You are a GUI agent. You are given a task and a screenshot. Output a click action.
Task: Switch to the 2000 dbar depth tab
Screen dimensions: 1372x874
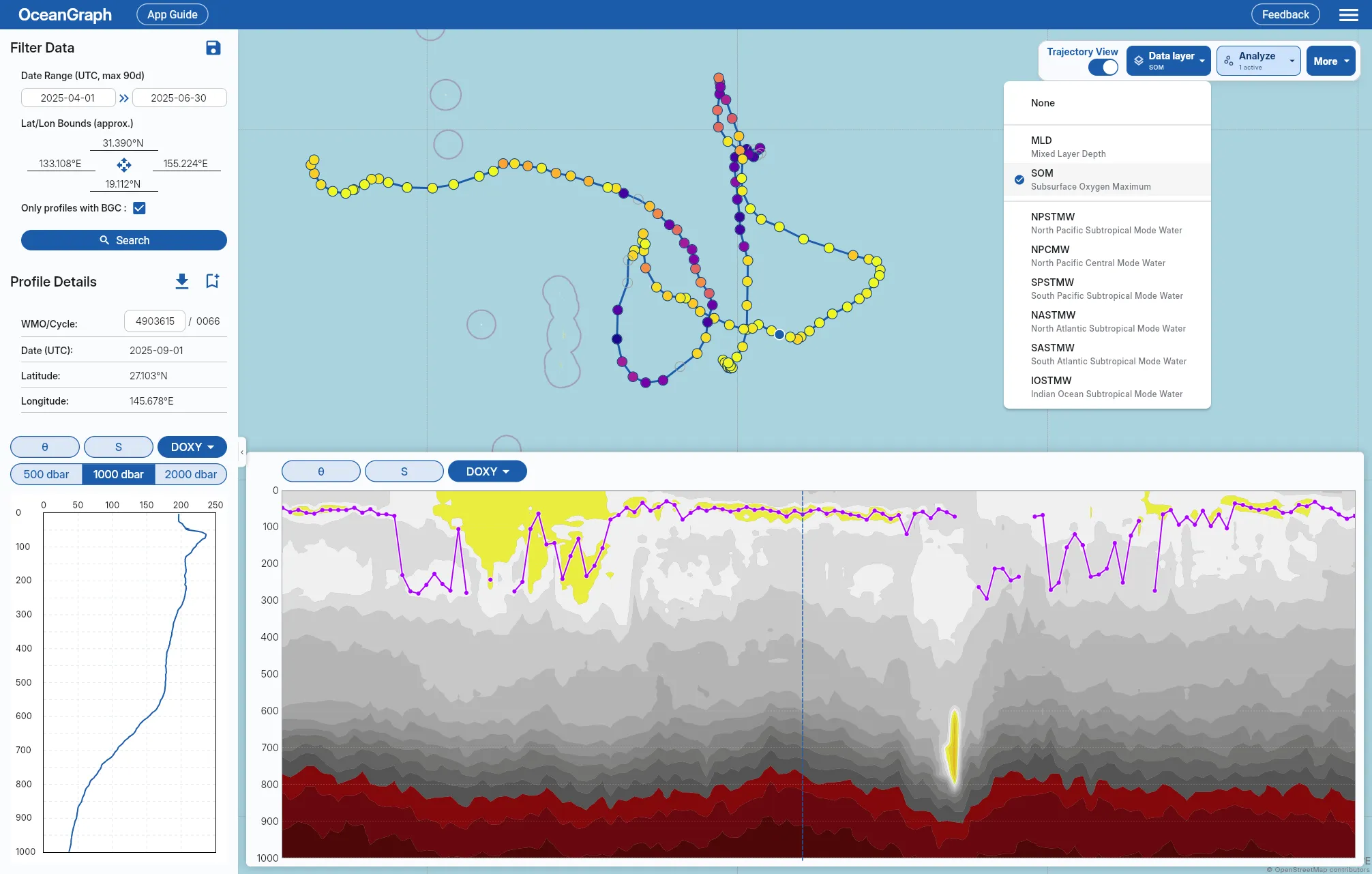point(190,474)
